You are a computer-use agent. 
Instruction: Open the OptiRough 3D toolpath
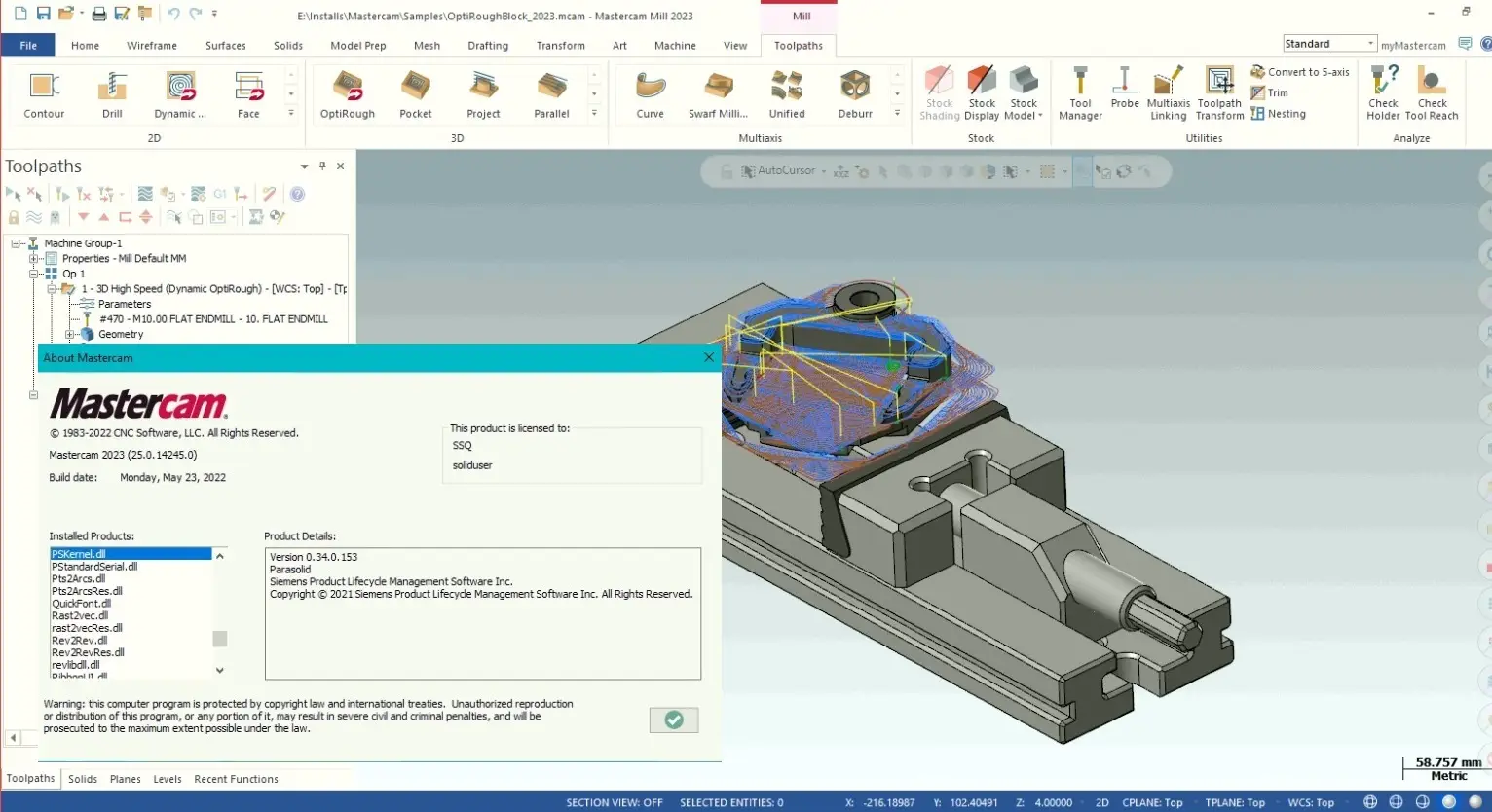(348, 94)
